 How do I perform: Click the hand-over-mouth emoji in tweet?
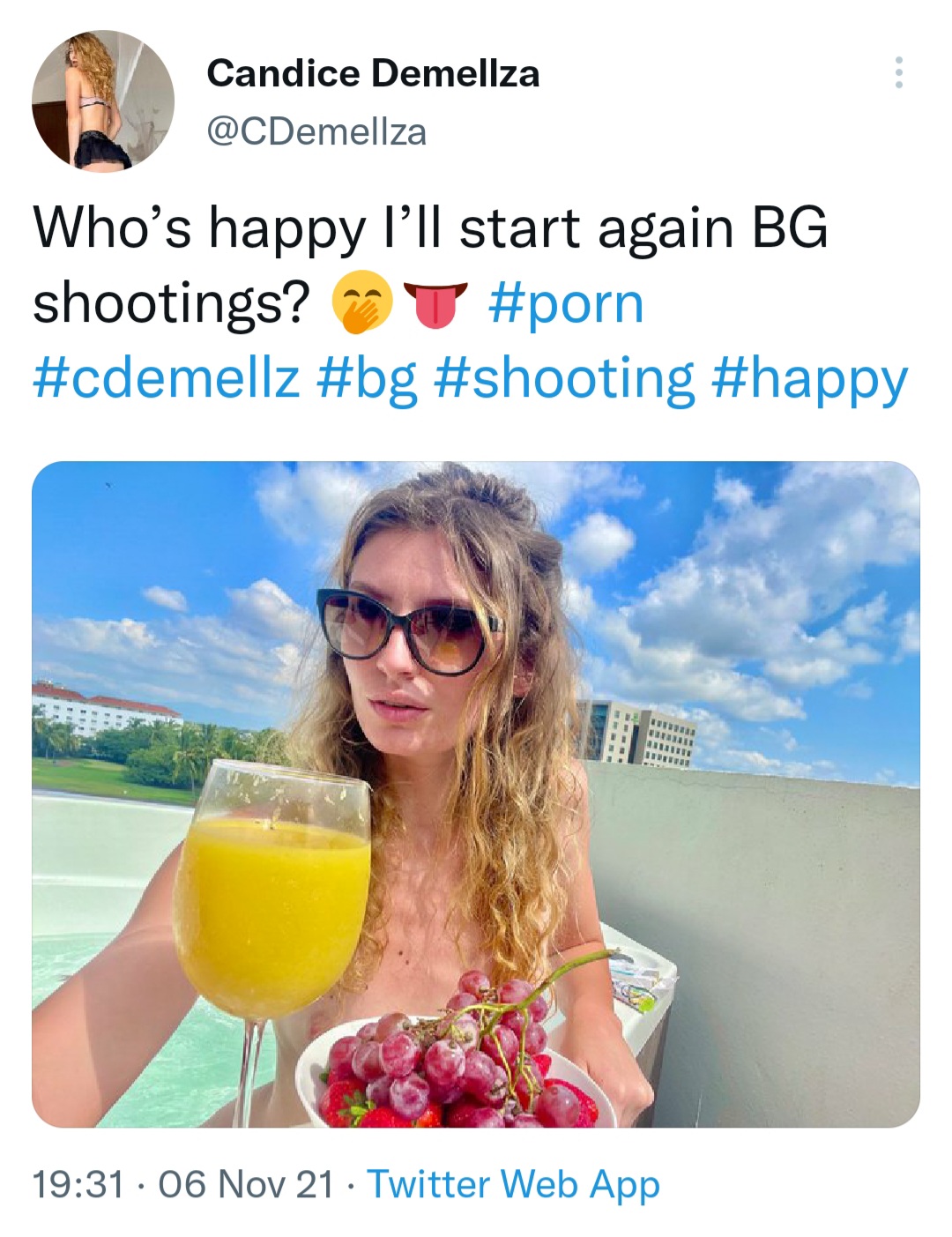361,305
